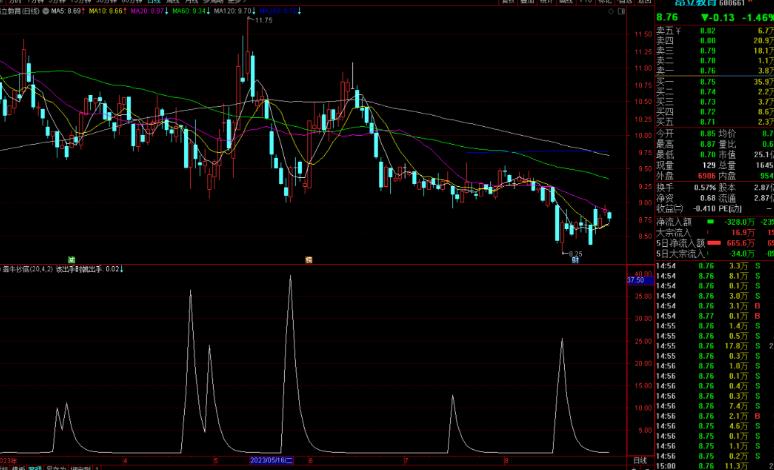Click the ¥ symbol beside 卖五
This screenshot has width=774, height=470.
[x=678, y=31]
